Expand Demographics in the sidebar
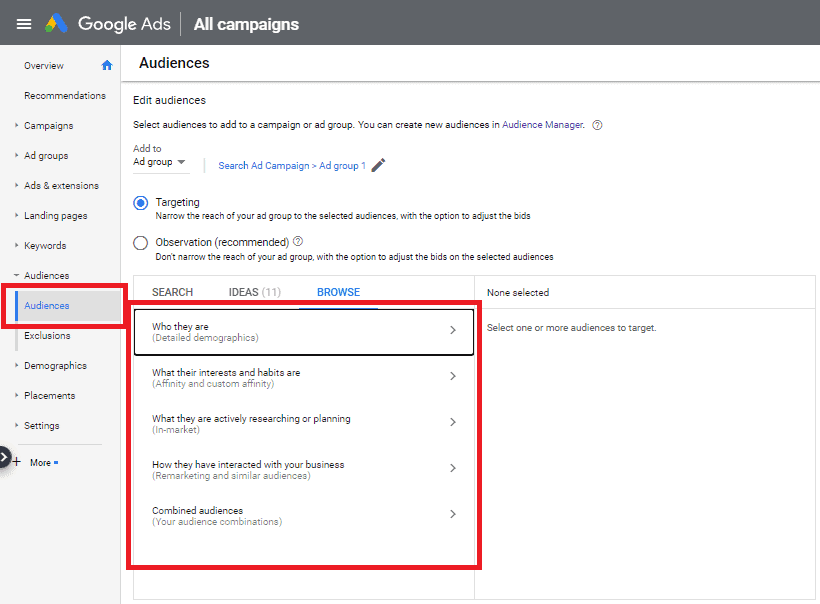This screenshot has height=604, width=820. [x=16, y=366]
